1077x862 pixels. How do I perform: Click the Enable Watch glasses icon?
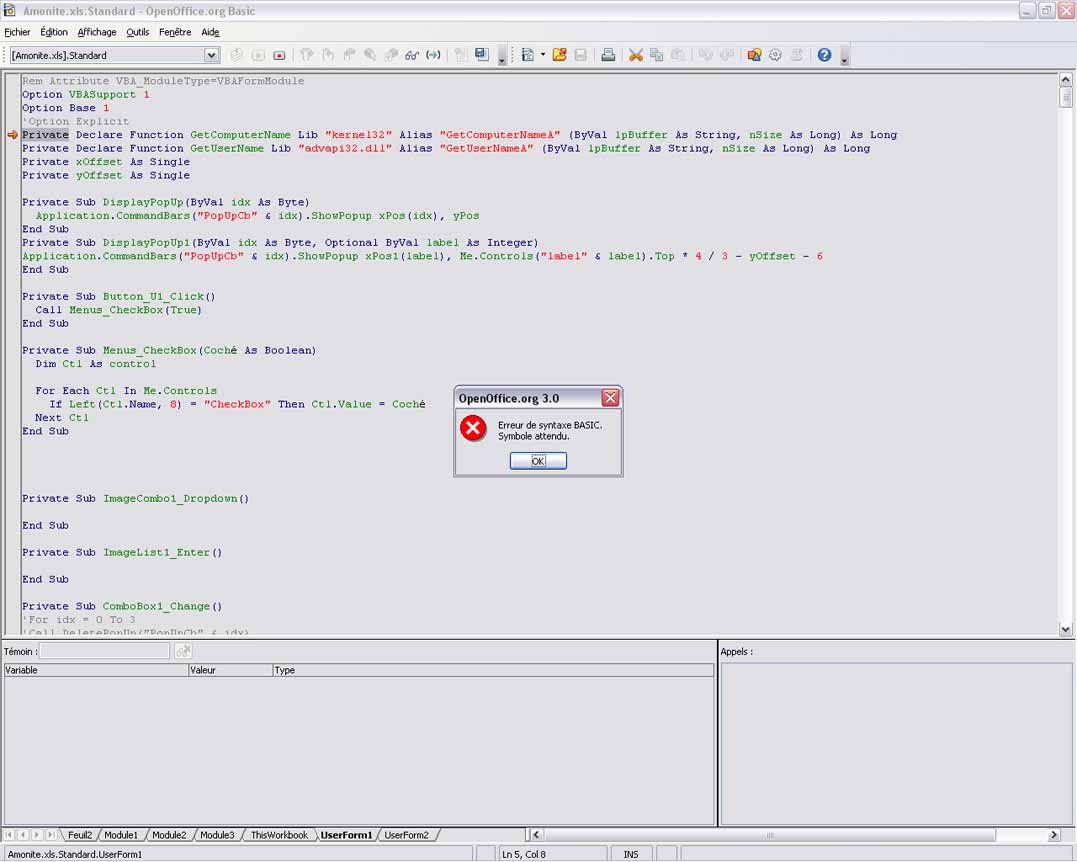[x=411, y=55]
